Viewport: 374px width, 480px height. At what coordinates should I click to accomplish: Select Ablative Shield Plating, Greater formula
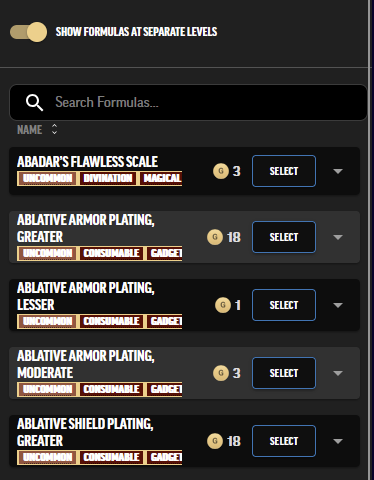[x=284, y=441]
